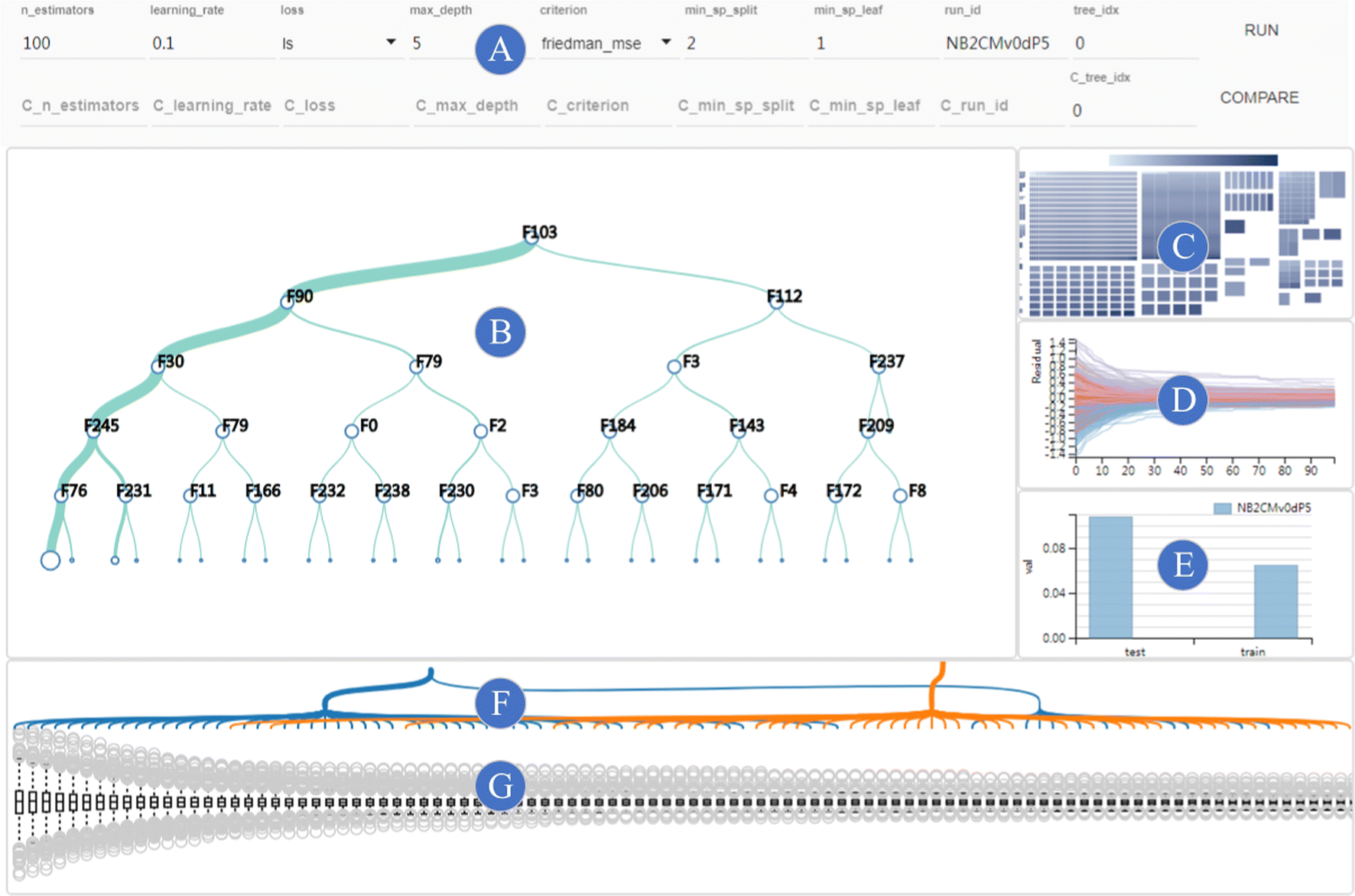
Task: Click blue circle marker A
Action: [x=500, y=50]
